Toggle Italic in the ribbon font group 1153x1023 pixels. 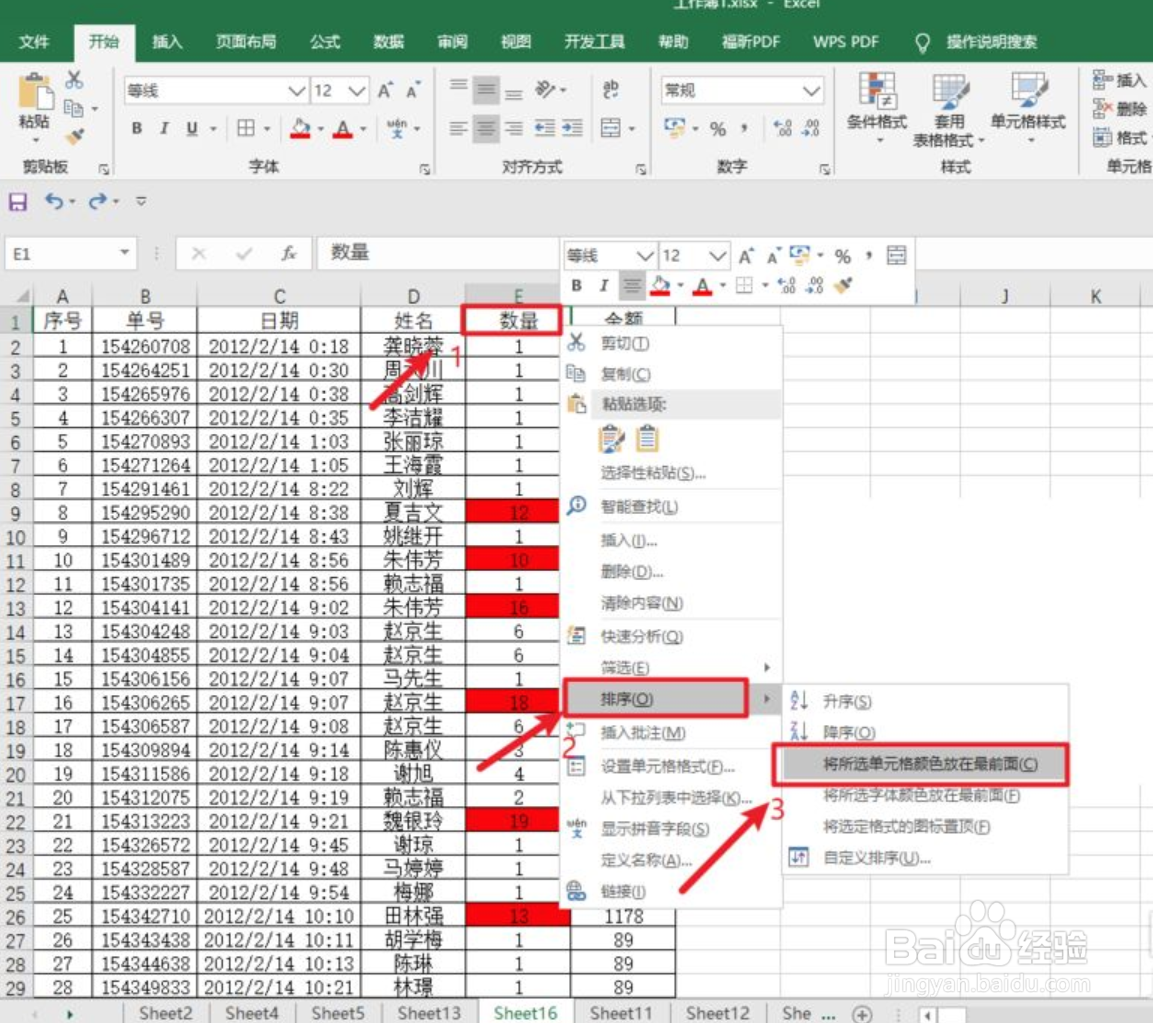(164, 129)
